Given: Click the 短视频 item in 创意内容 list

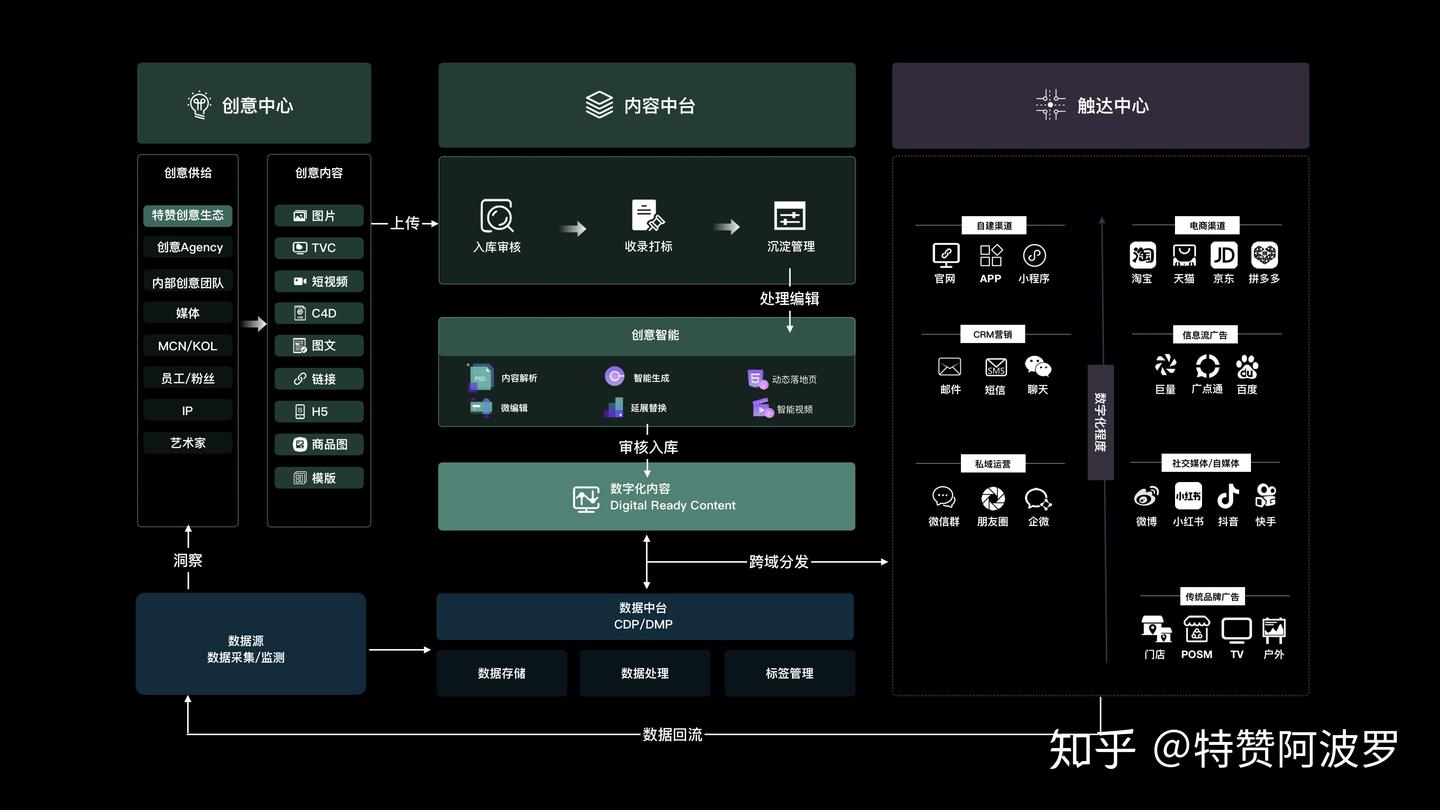Looking at the screenshot, I should click(318, 281).
